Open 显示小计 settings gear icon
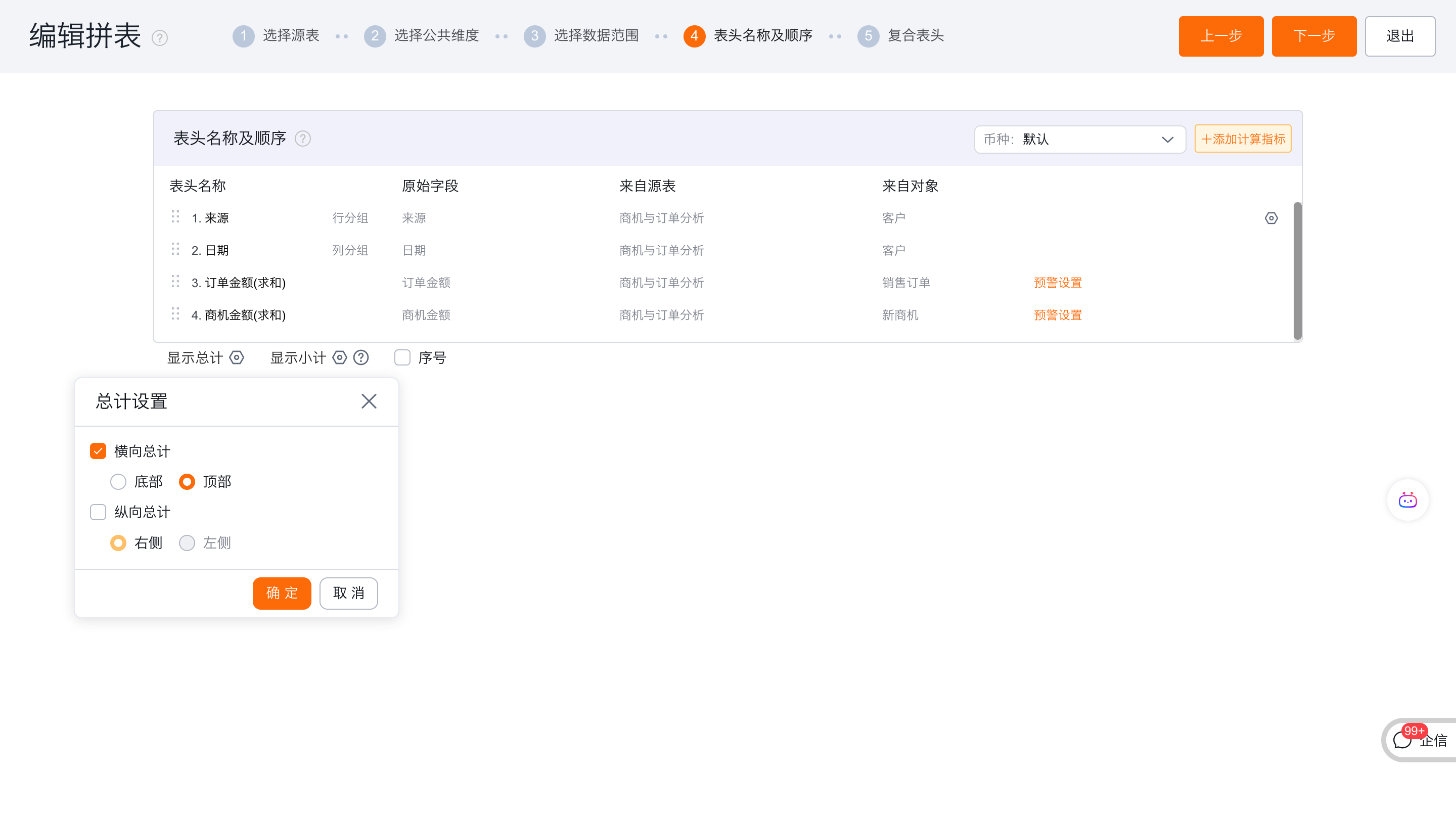This screenshot has height=821, width=1456. (x=339, y=357)
